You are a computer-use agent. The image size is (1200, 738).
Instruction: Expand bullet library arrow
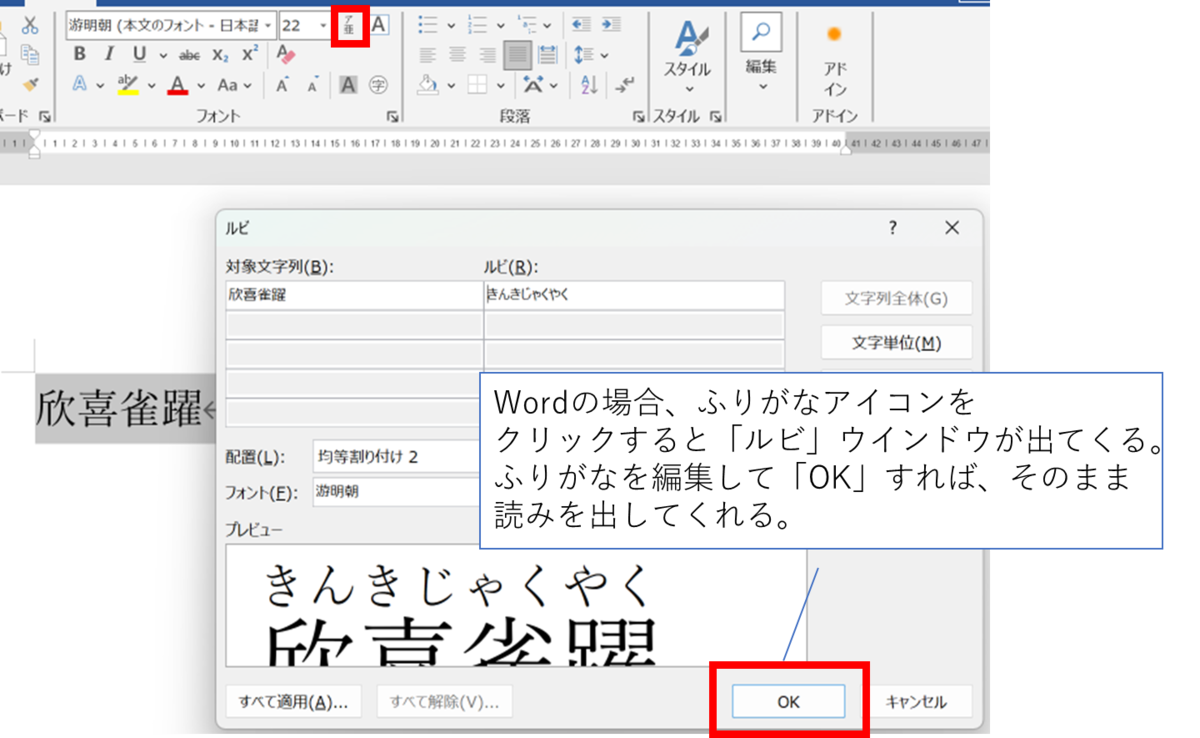pyautogui.click(x=451, y=25)
